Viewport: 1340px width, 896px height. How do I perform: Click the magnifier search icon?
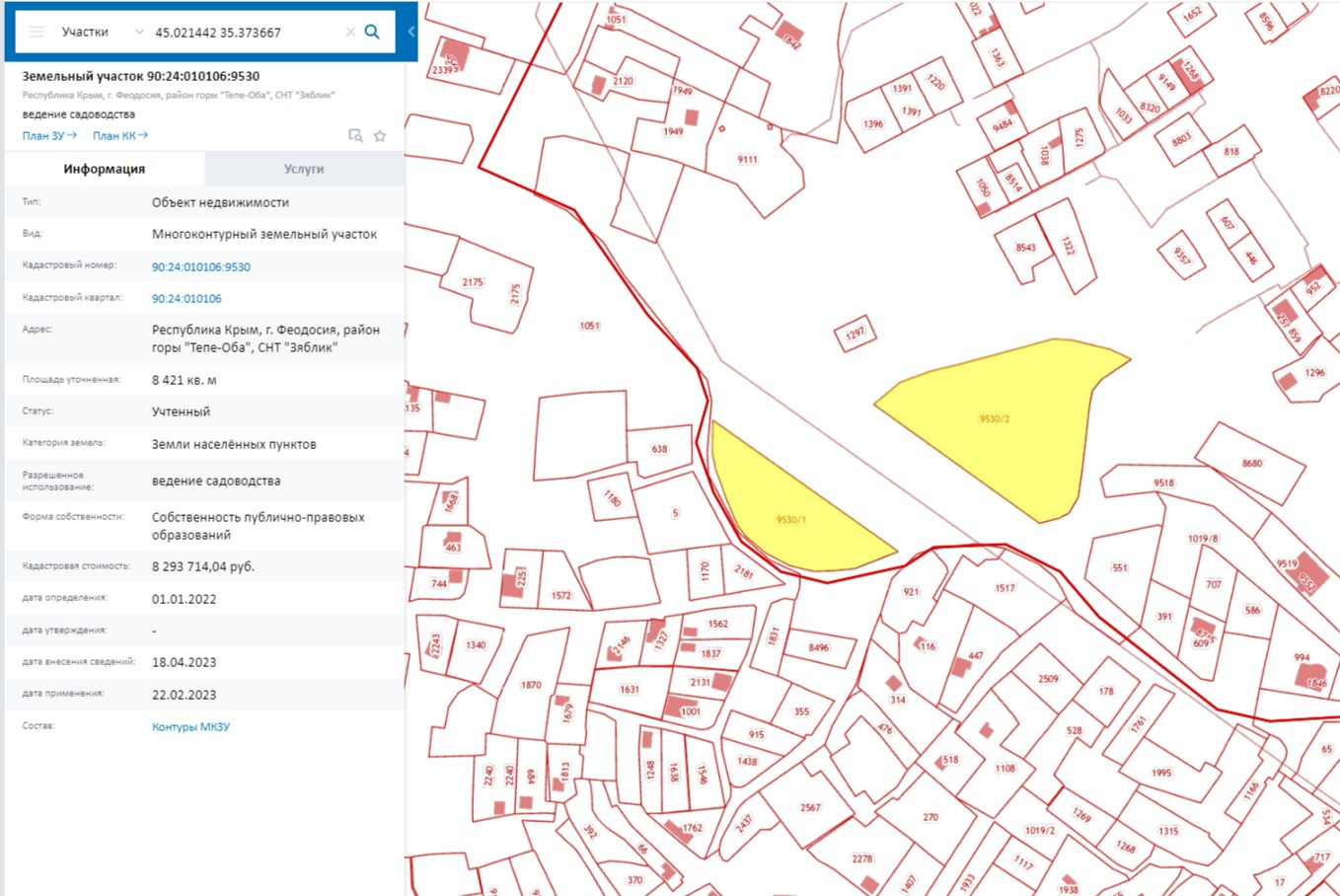pos(372,32)
